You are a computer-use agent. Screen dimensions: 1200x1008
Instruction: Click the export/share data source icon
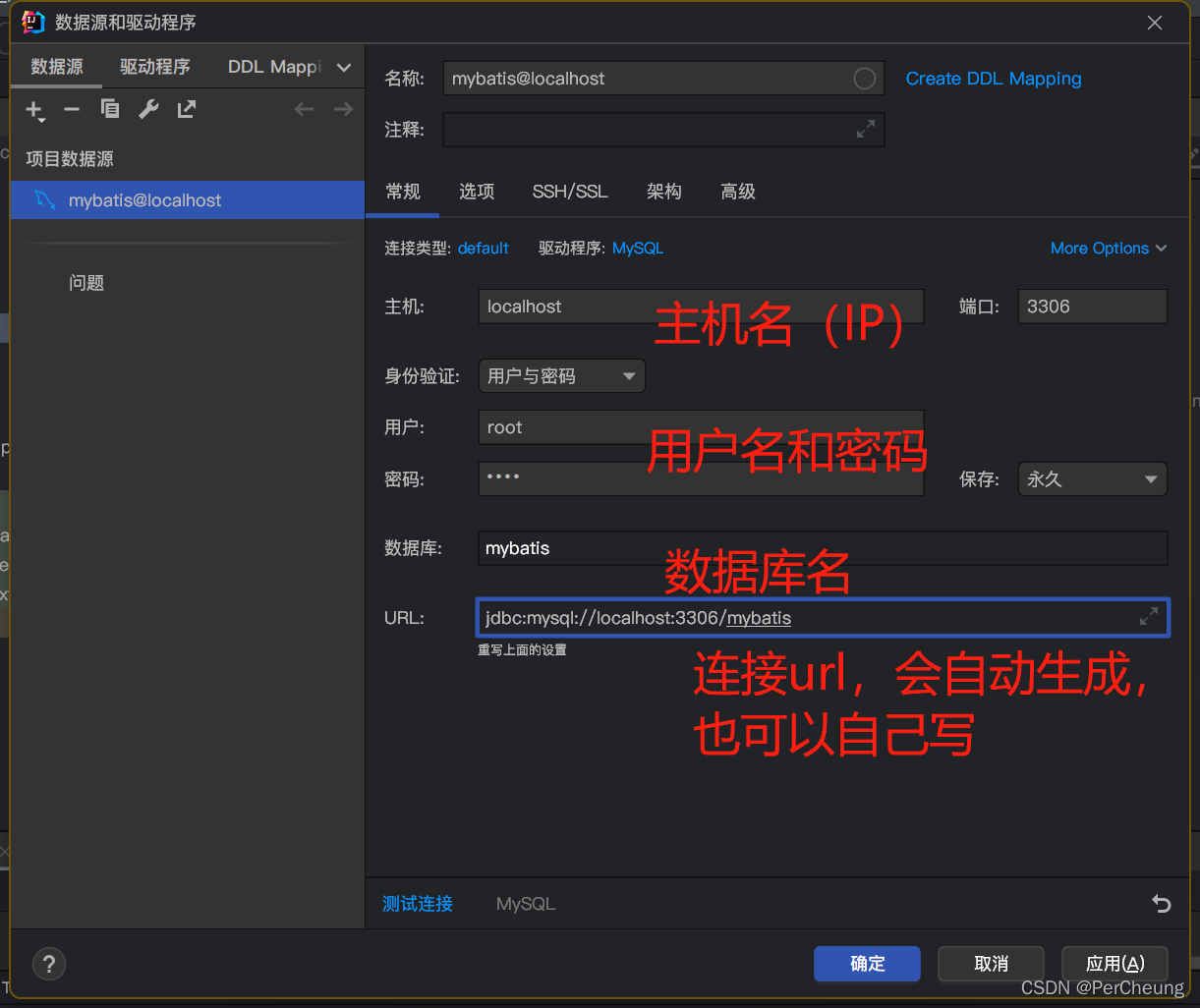pyautogui.click(x=186, y=109)
